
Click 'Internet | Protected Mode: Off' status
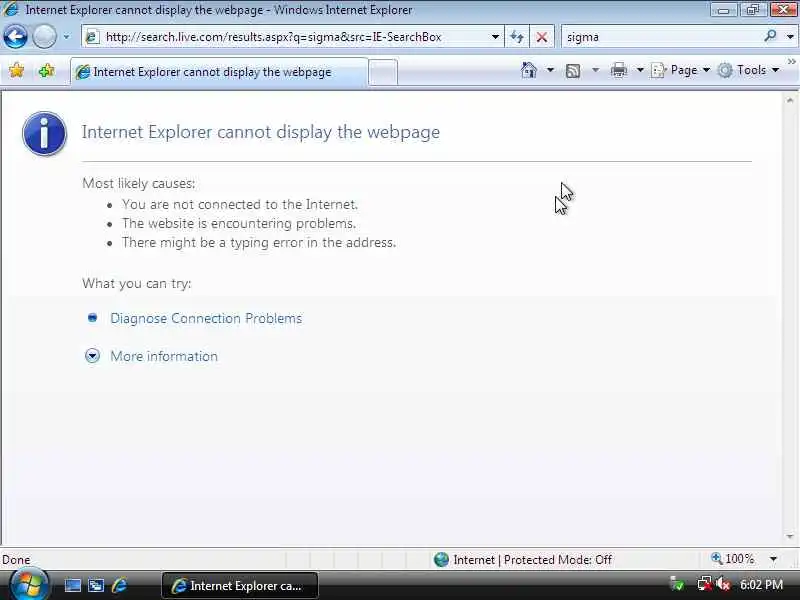533,560
